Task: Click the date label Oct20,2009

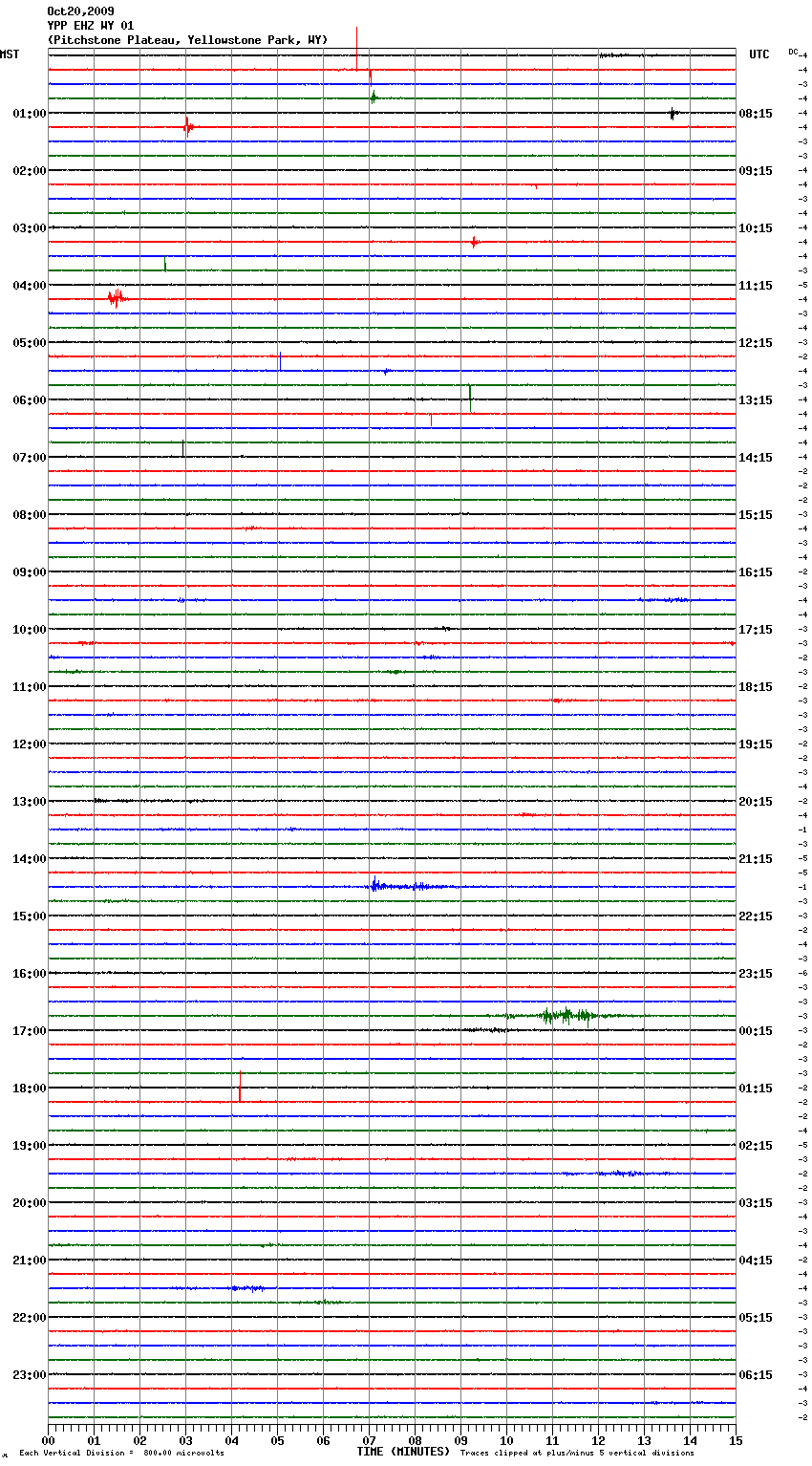Action: [x=80, y=11]
